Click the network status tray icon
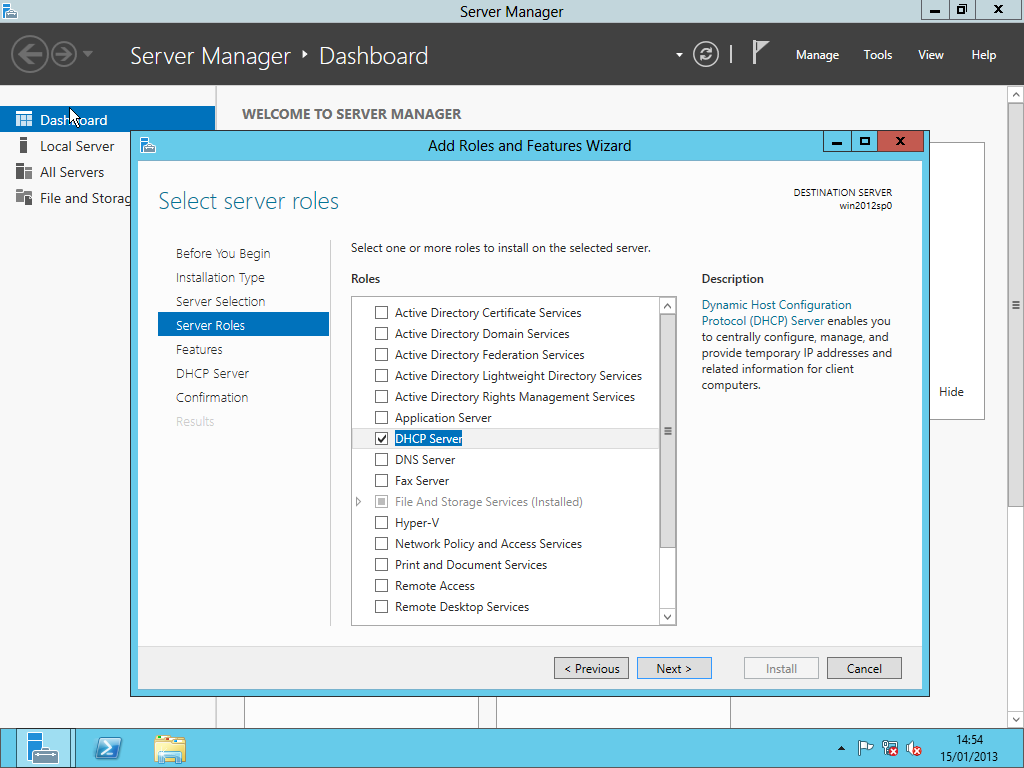Screen dimensions: 1024x768 tap(890, 748)
